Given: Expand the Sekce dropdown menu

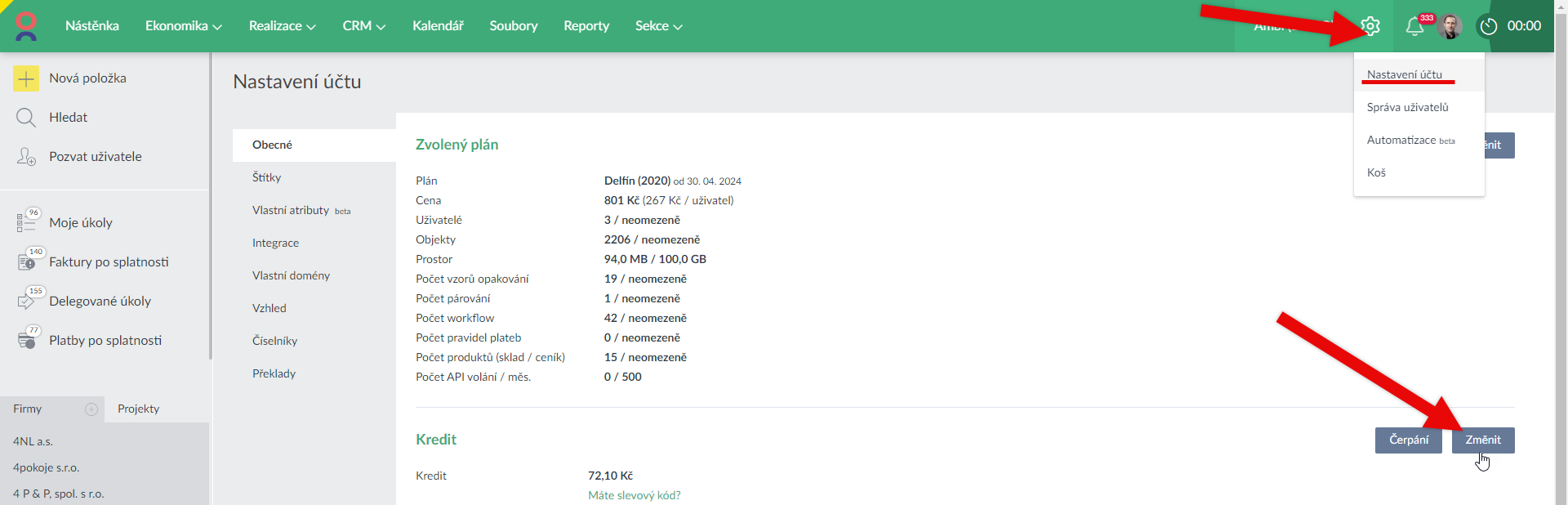Looking at the screenshot, I should 658,26.
